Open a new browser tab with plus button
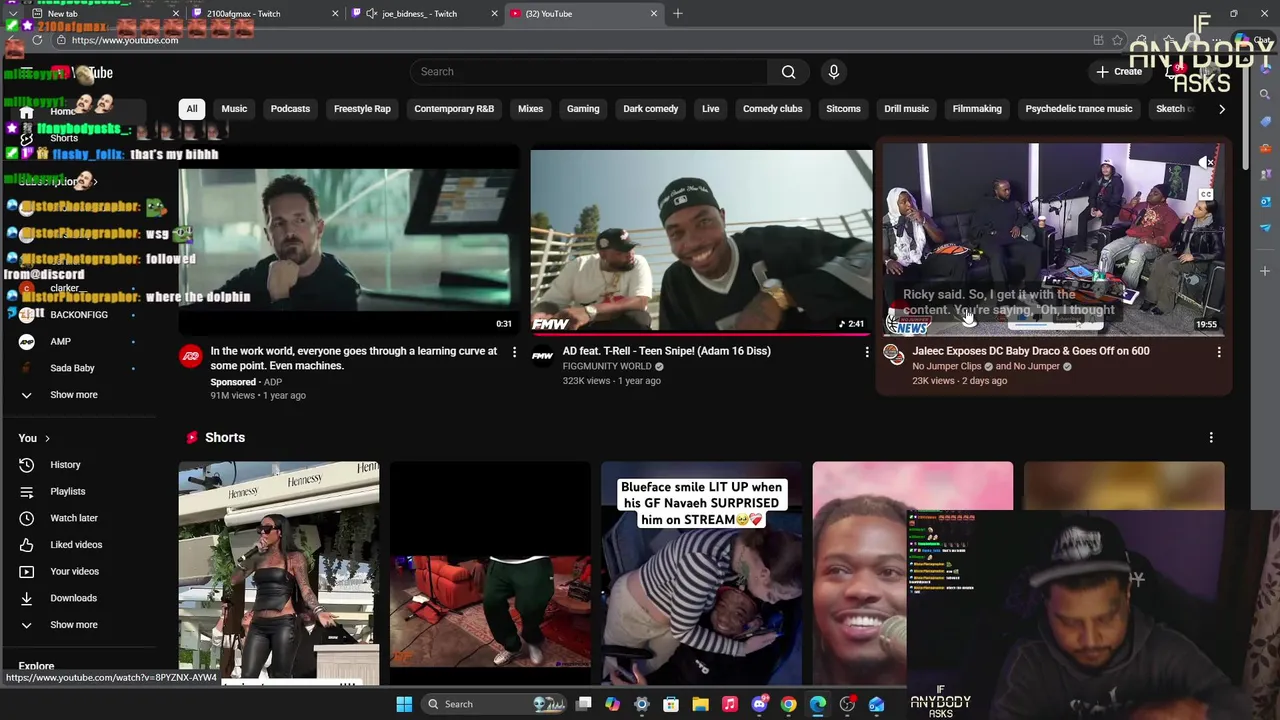This screenshot has height=720, width=1280. (678, 13)
